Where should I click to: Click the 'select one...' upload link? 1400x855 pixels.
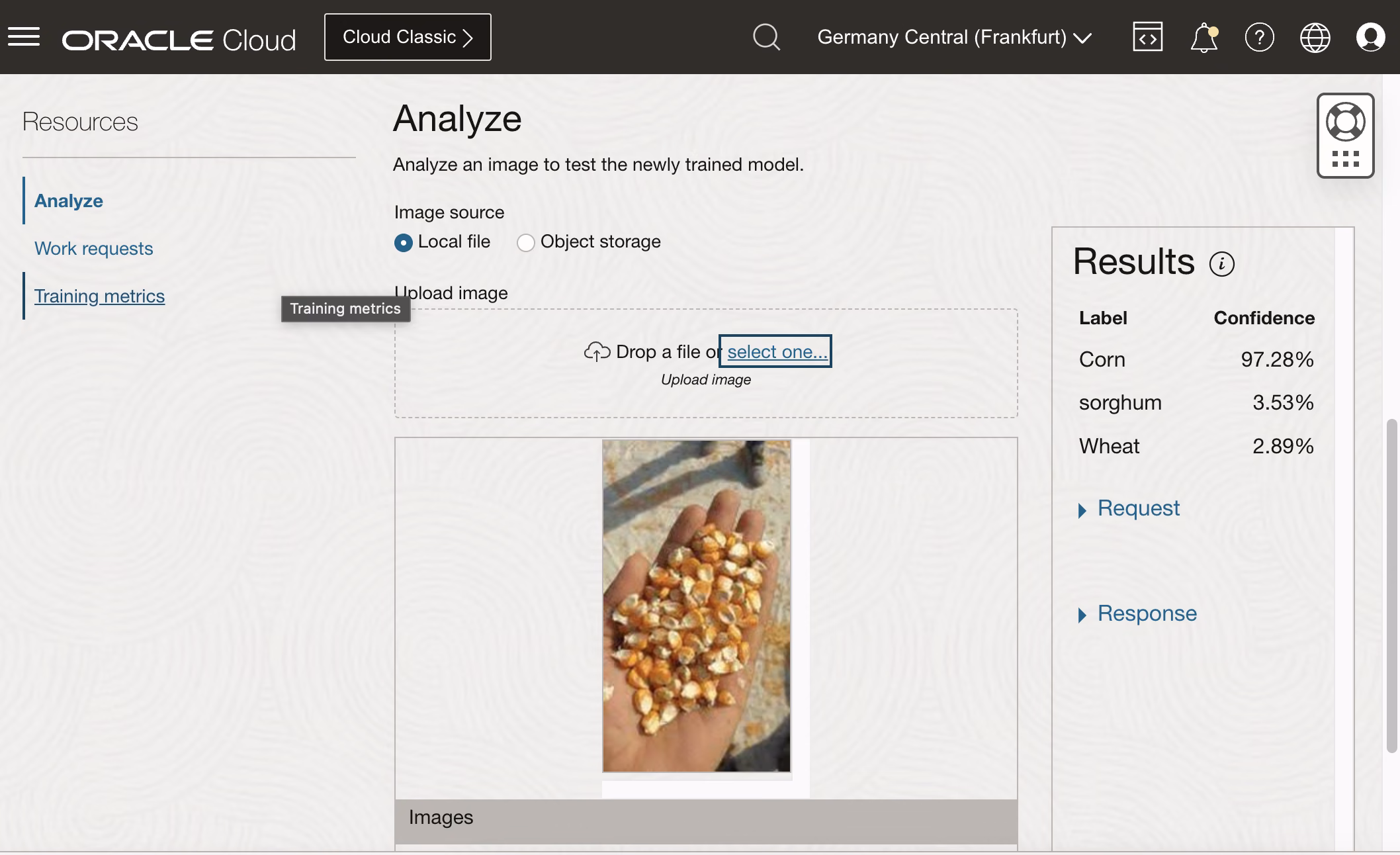pyautogui.click(x=777, y=351)
